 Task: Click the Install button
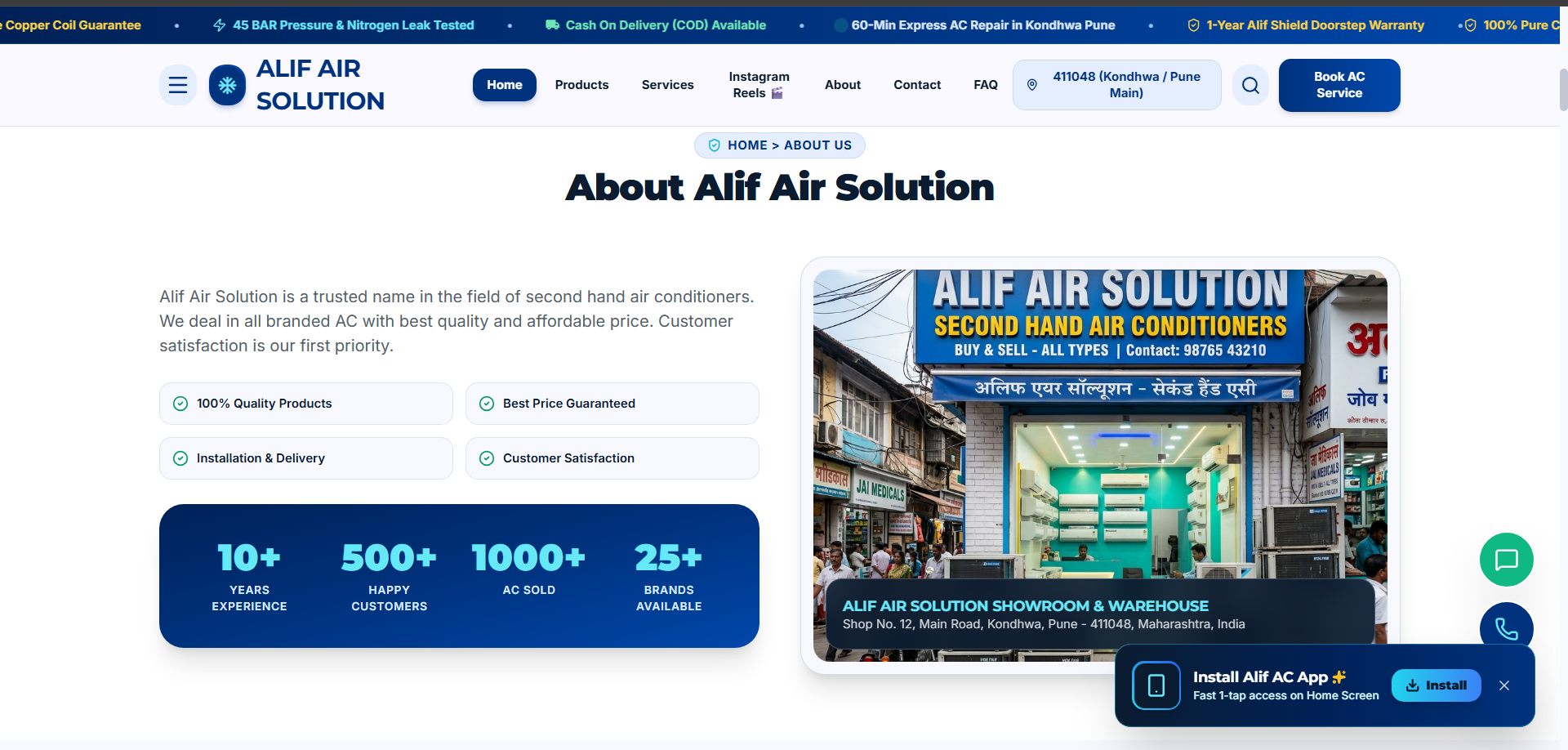point(1437,685)
